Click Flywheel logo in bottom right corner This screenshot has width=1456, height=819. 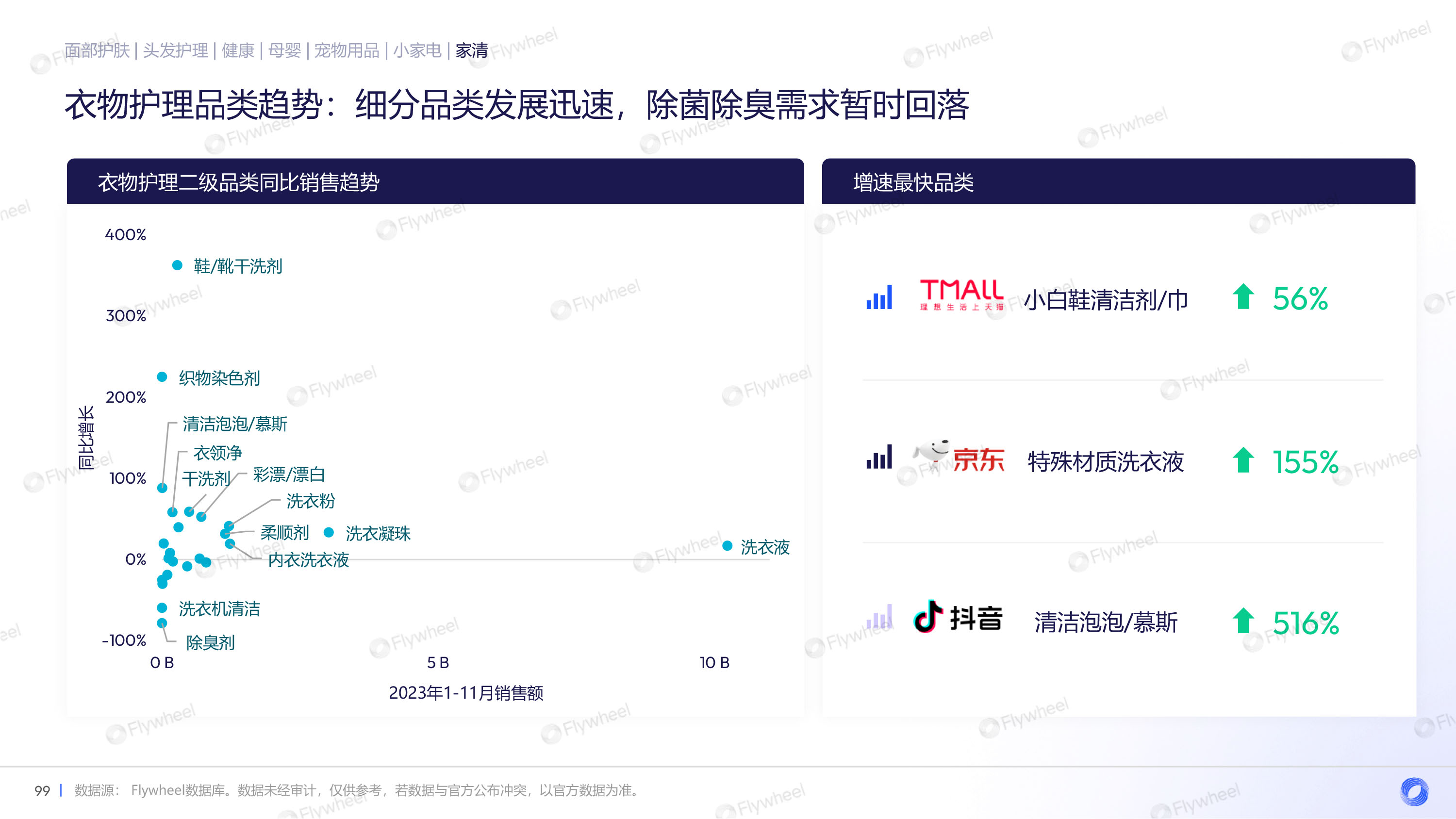pyautogui.click(x=1414, y=791)
